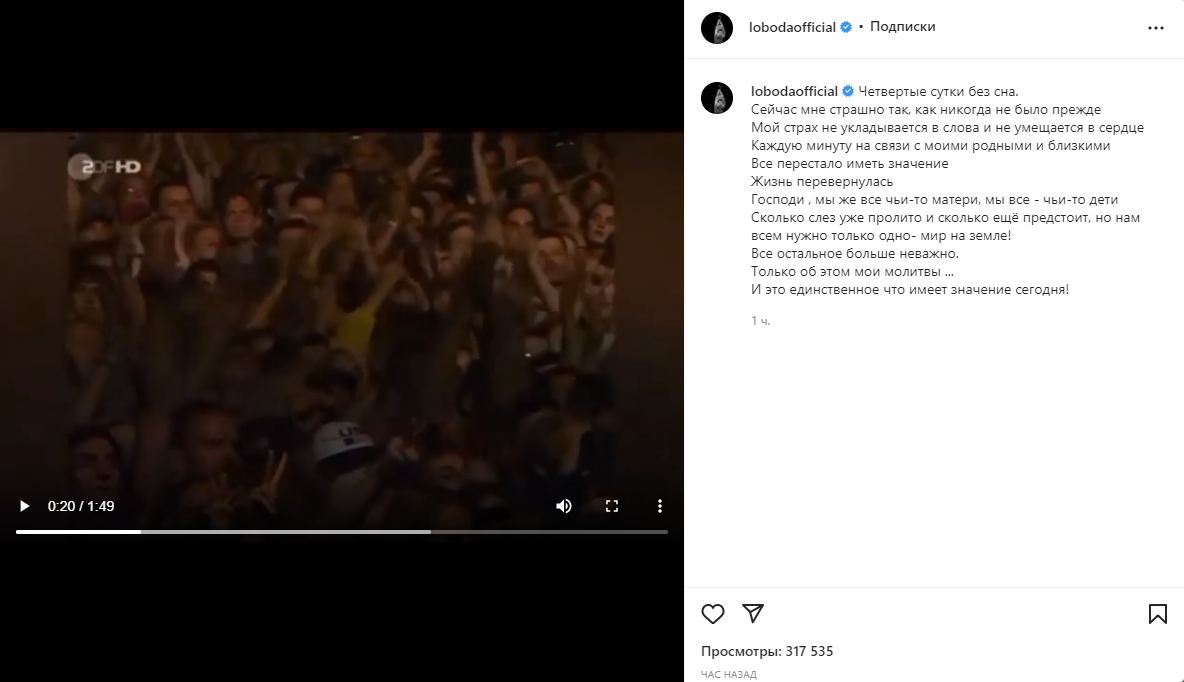Click the 1 ч. caption timestamp
Screen dimensions: 1184x682
point(760,321)
